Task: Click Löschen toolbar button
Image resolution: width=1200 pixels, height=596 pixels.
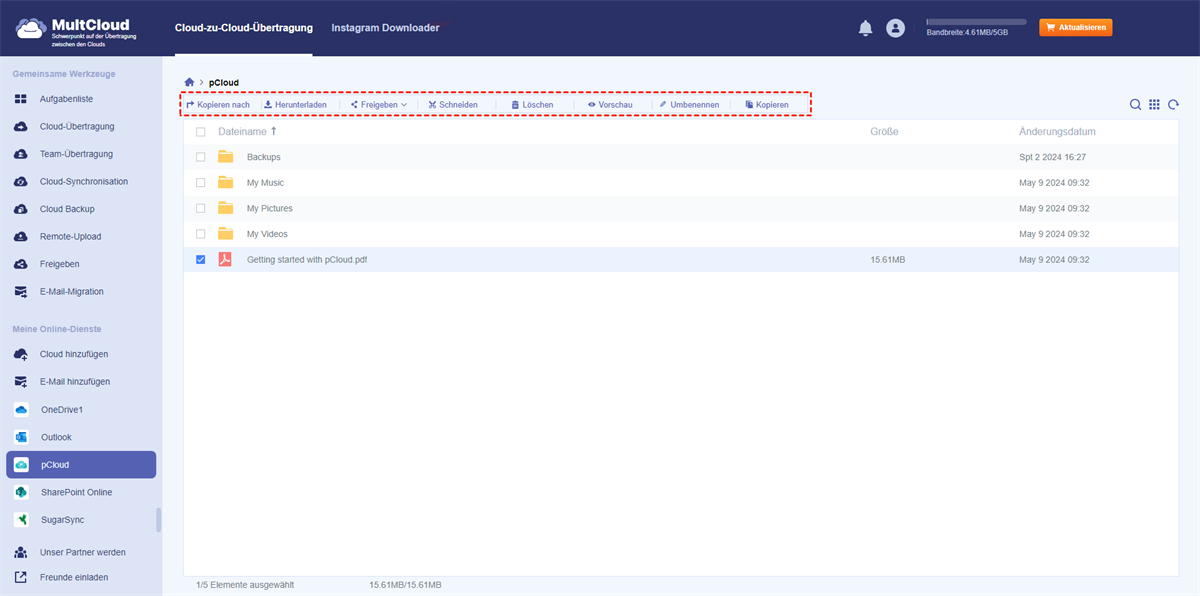Action: (x=532, y=104)
